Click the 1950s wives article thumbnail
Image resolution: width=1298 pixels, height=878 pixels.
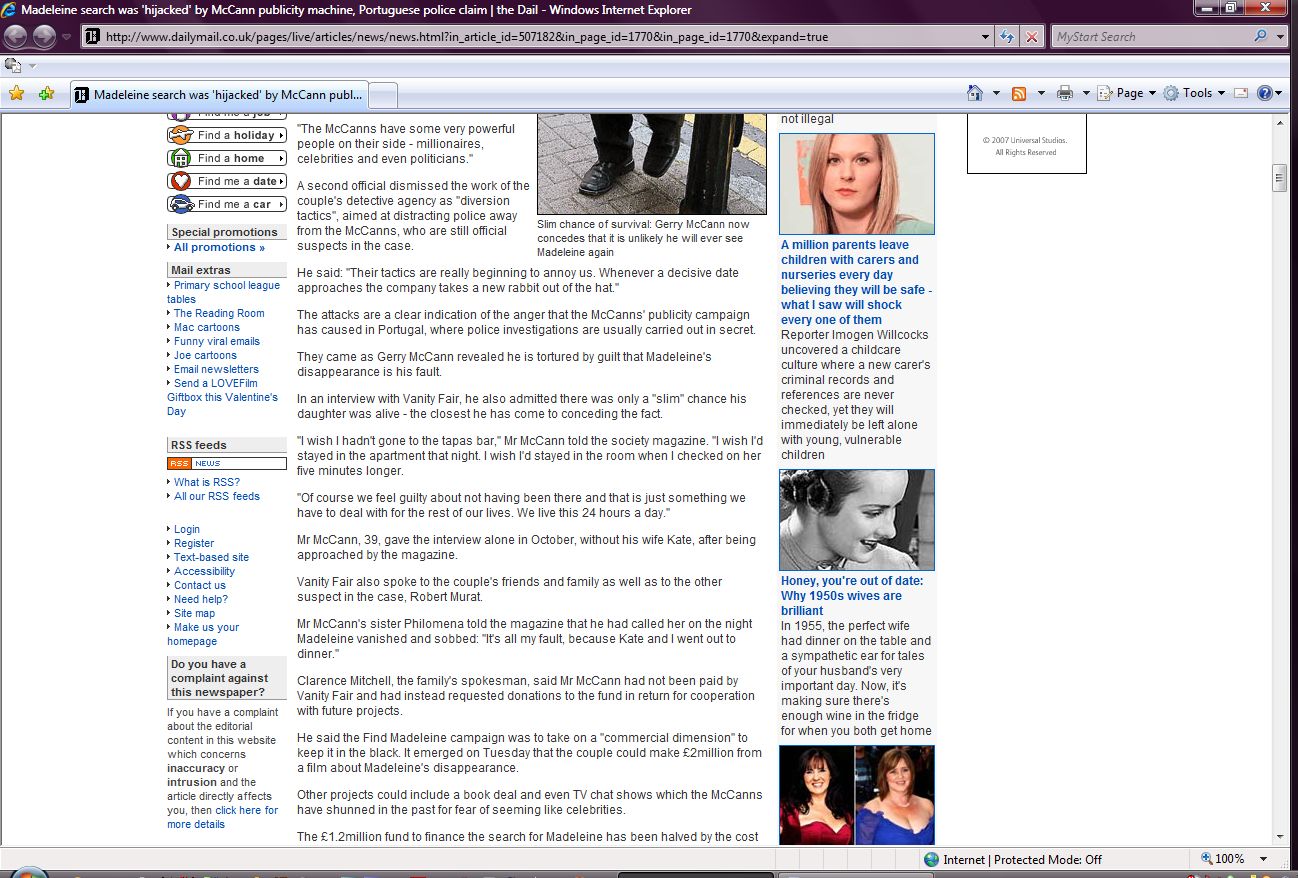pyautogui.click(x=857, y=520)
